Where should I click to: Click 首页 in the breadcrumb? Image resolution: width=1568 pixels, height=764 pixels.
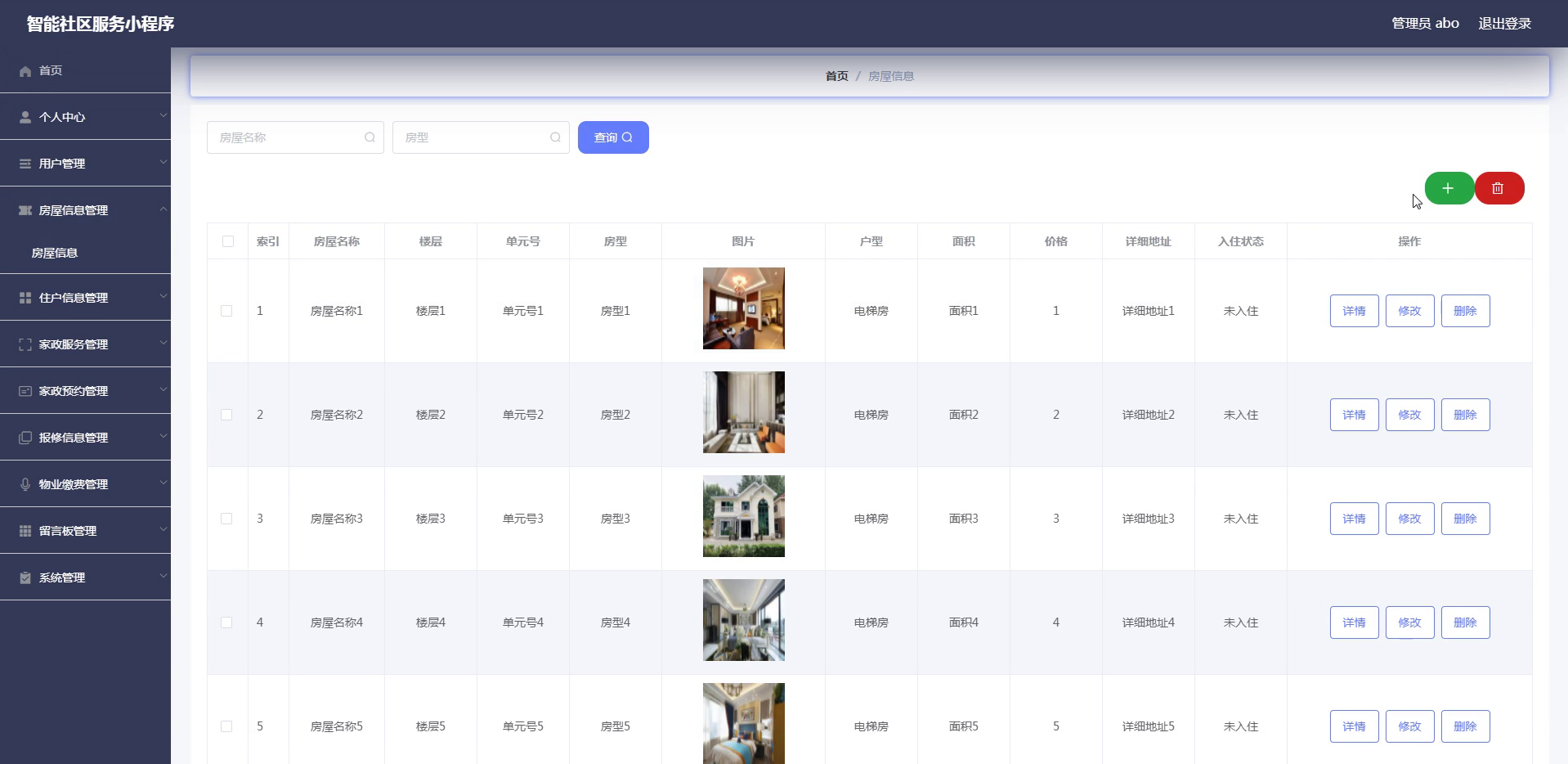pyautogui.click(x=836, y=76)
